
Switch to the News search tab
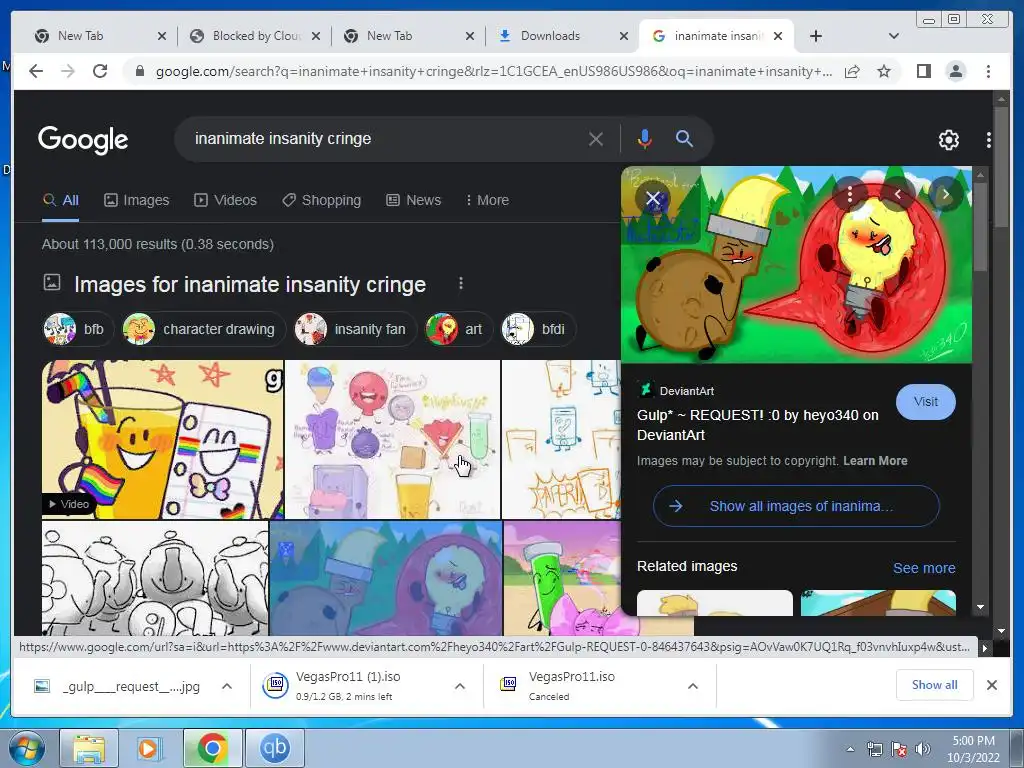[413, 200]
